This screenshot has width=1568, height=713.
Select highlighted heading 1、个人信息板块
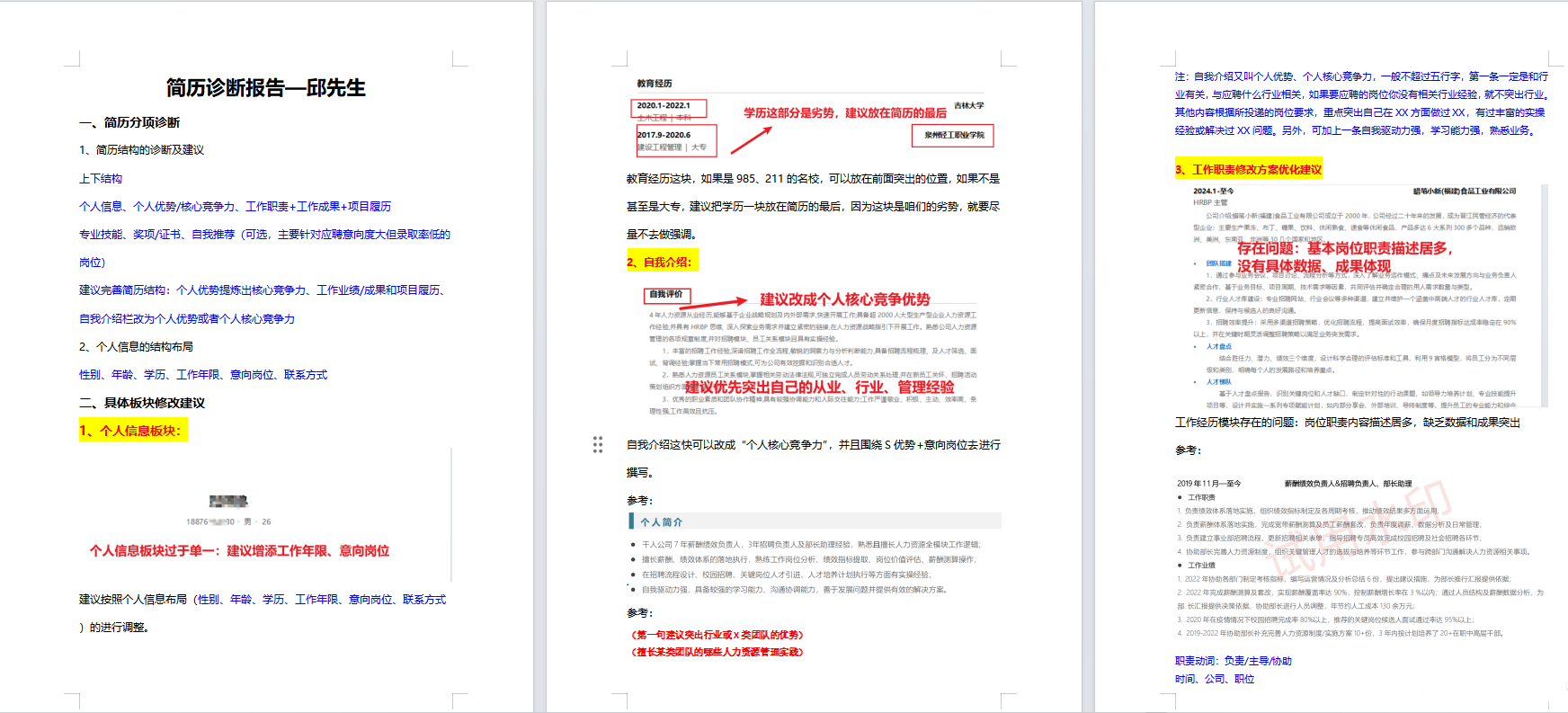(132, 431)
